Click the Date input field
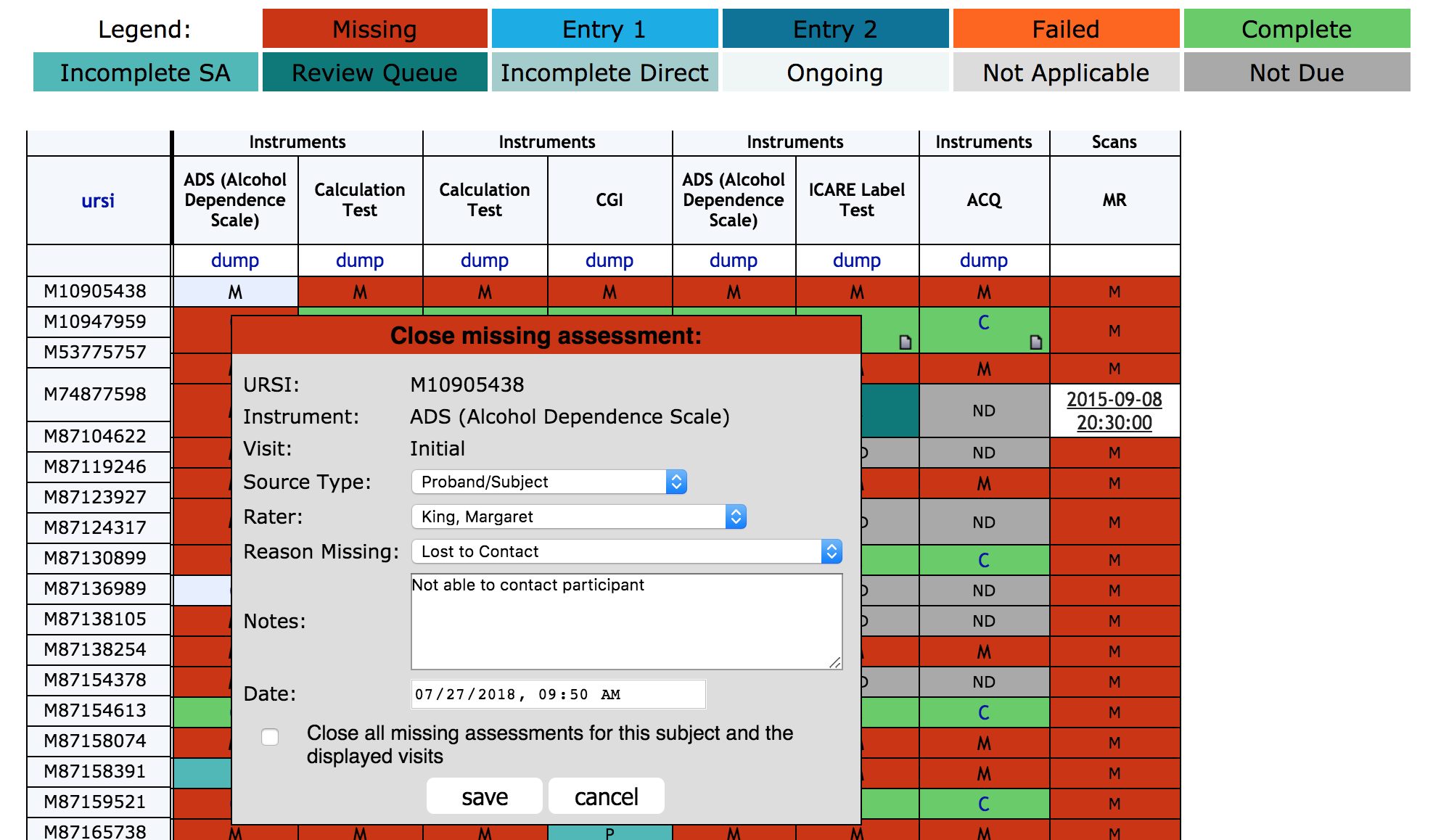1441x840 pixels. pyautogui.click(x=559, y=694)
